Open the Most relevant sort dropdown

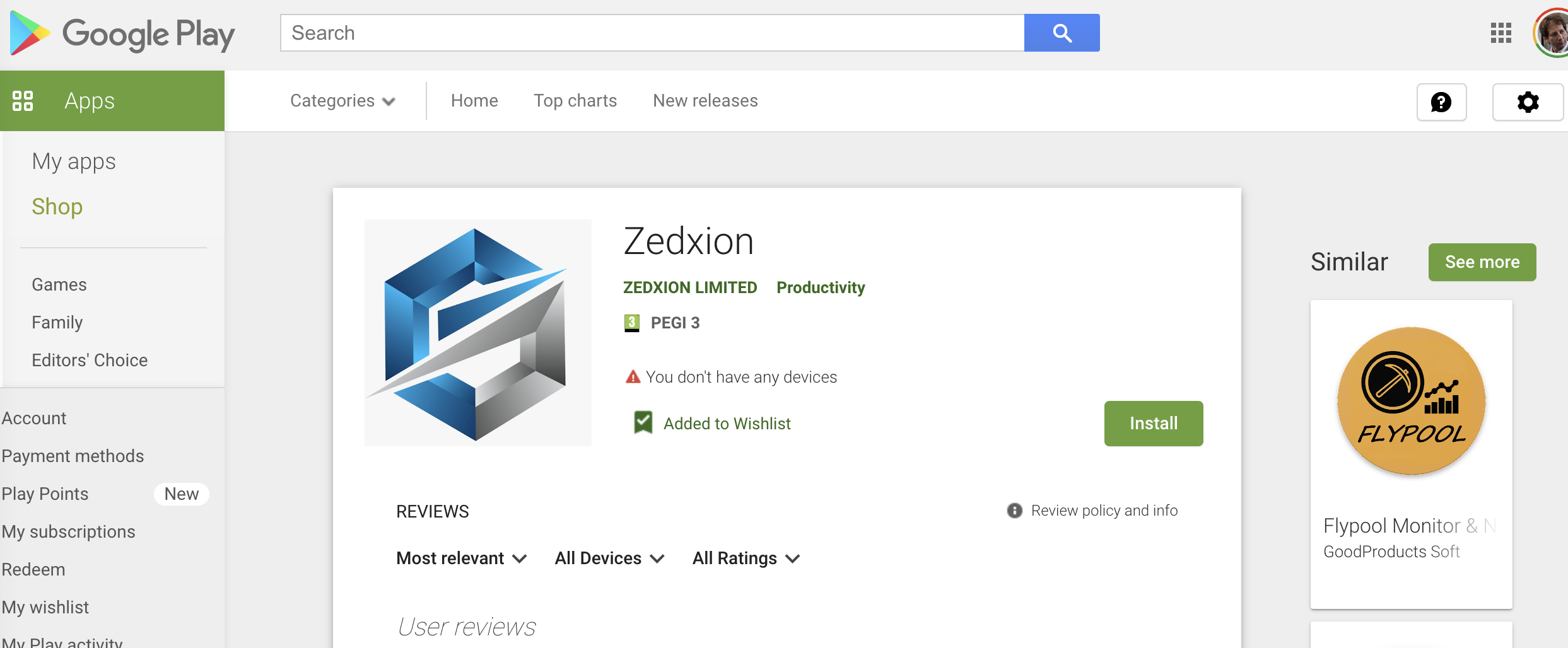tap(462, 558)
